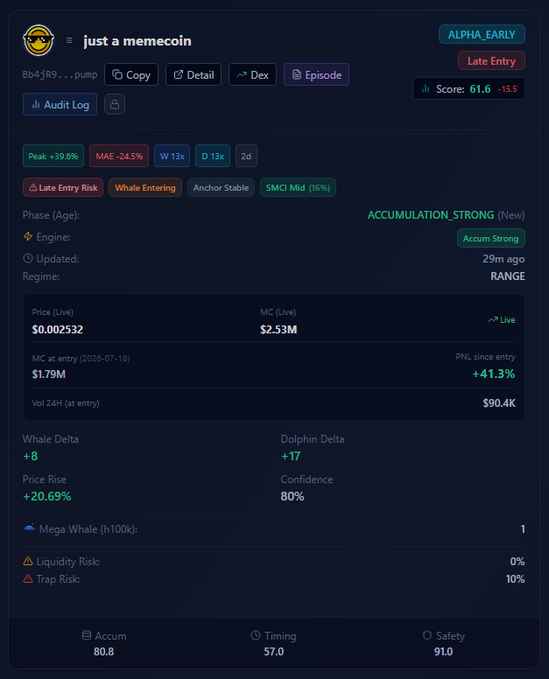Open the Dex chart link
This screenshot has height=679, width=549.
point(252,75)
